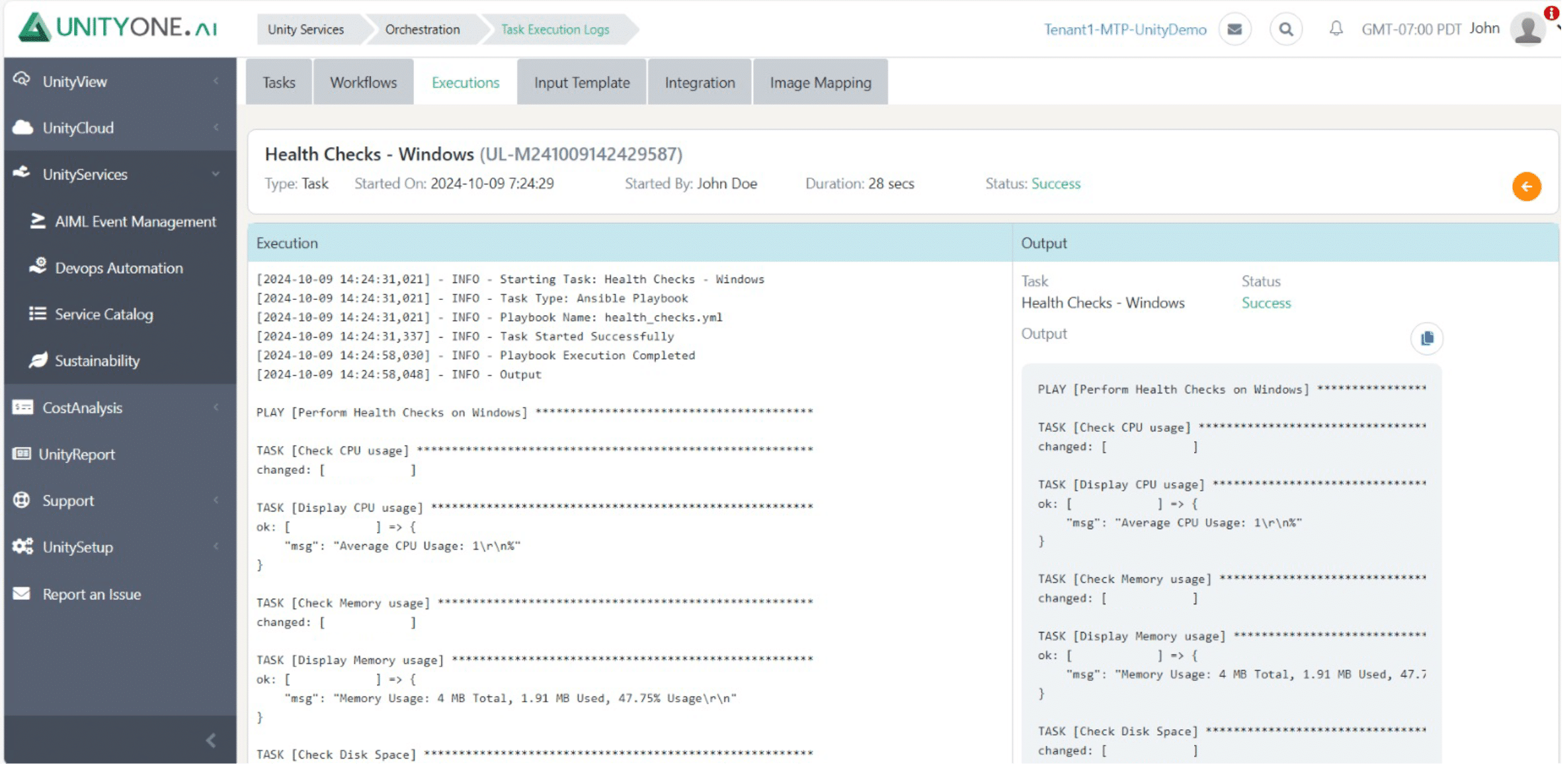Image resolution: width=1568 pixels, height=770 pixels.
Task: Expand the UnityView menu chevron
Action: click(x=216, y=81)
